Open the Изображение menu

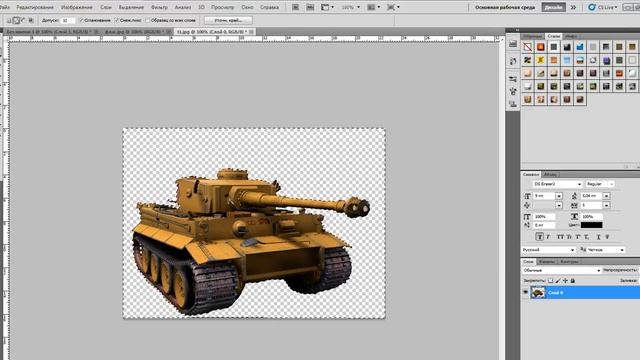point(76,7)
